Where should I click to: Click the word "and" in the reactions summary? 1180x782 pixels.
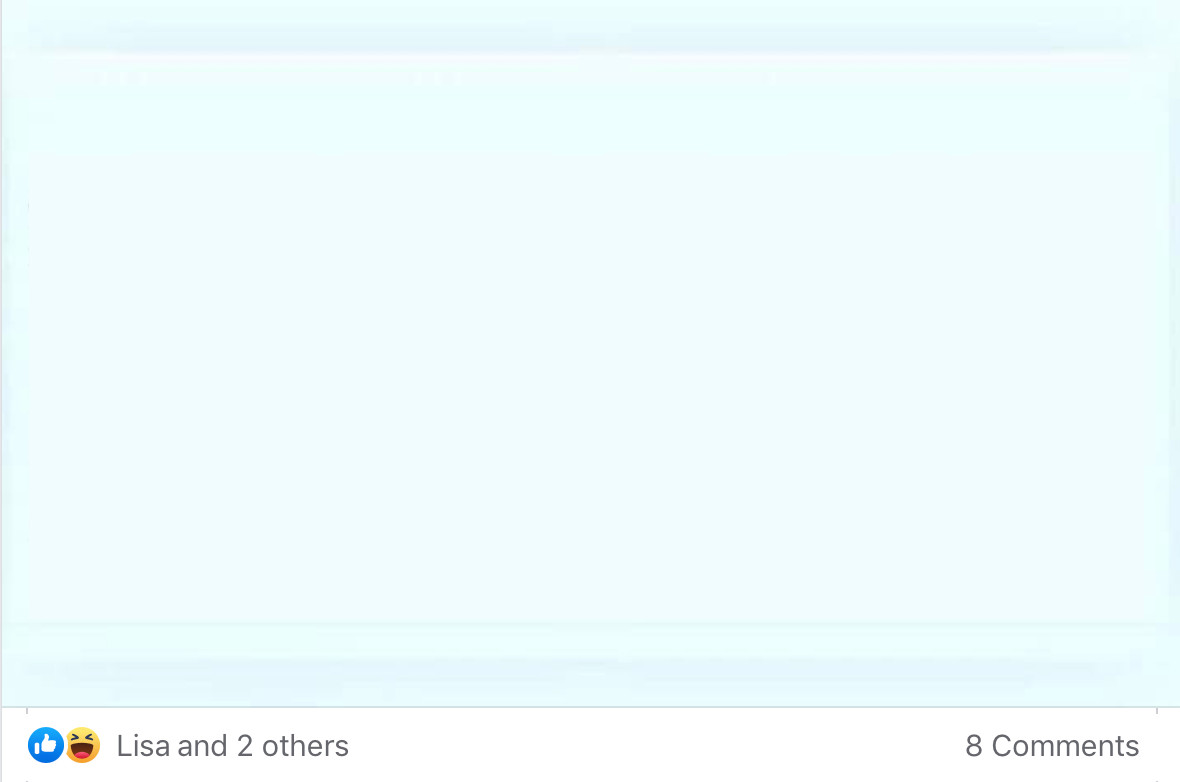click(x=202, y=746)
